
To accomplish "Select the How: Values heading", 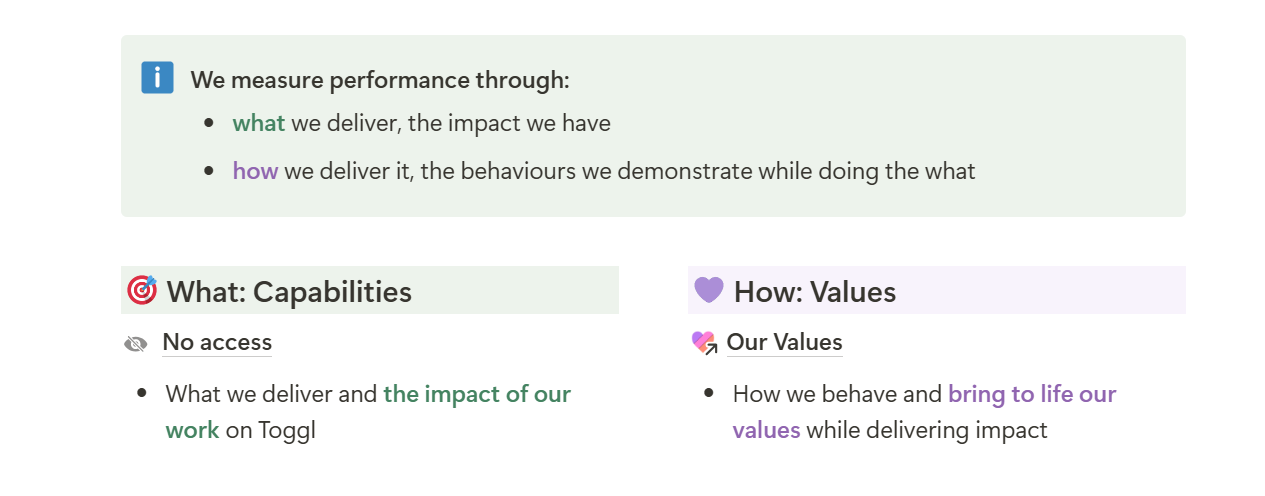I will [814, 292].
